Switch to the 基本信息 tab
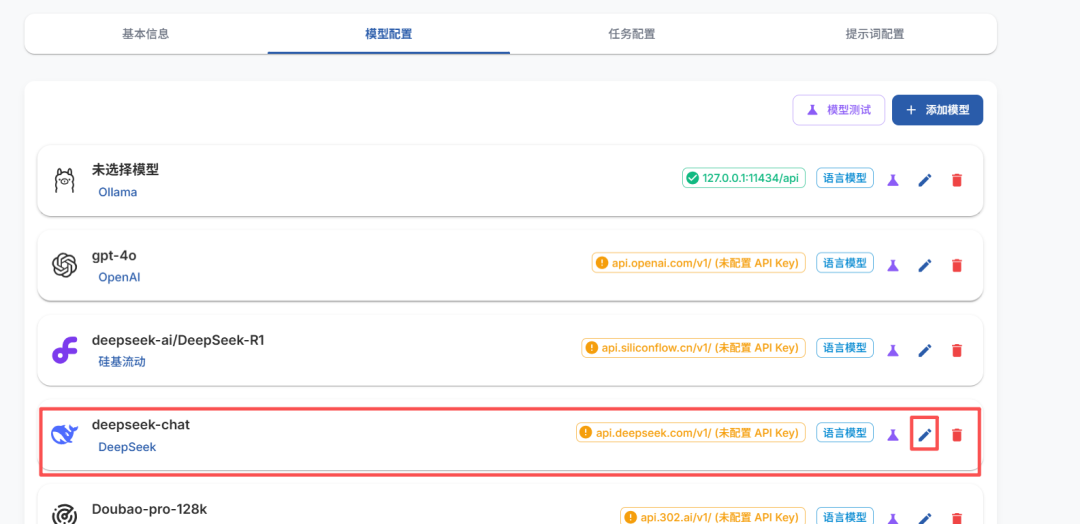The height and width of the screenshot is (524, 1080). click(146, 34)
